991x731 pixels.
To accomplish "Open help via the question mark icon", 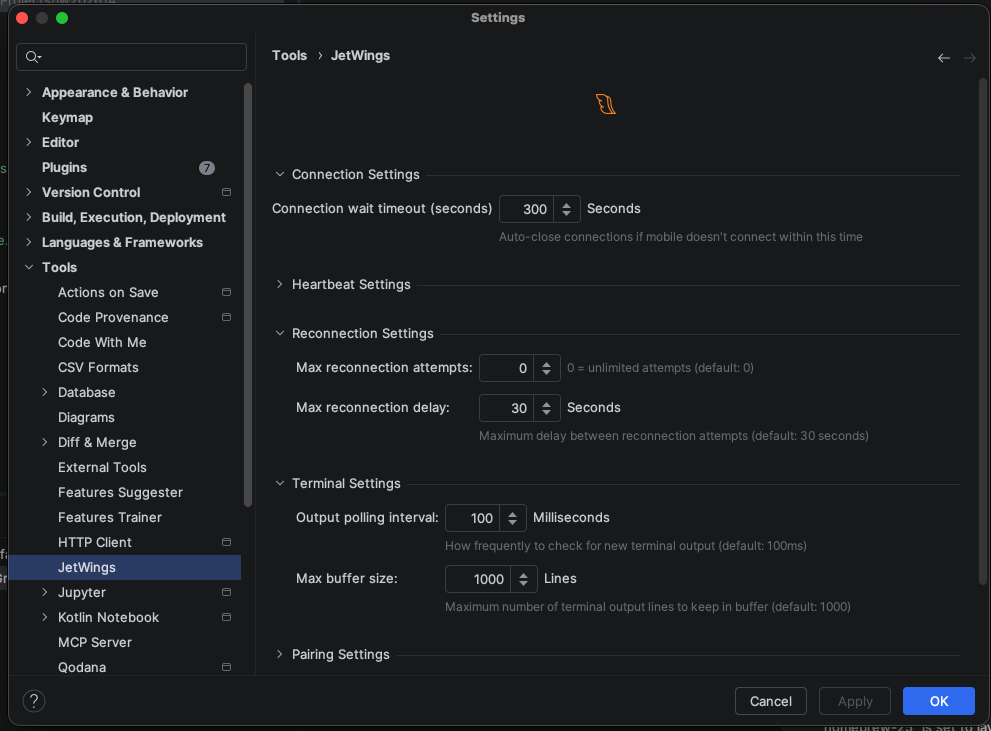I will point(33,700).
